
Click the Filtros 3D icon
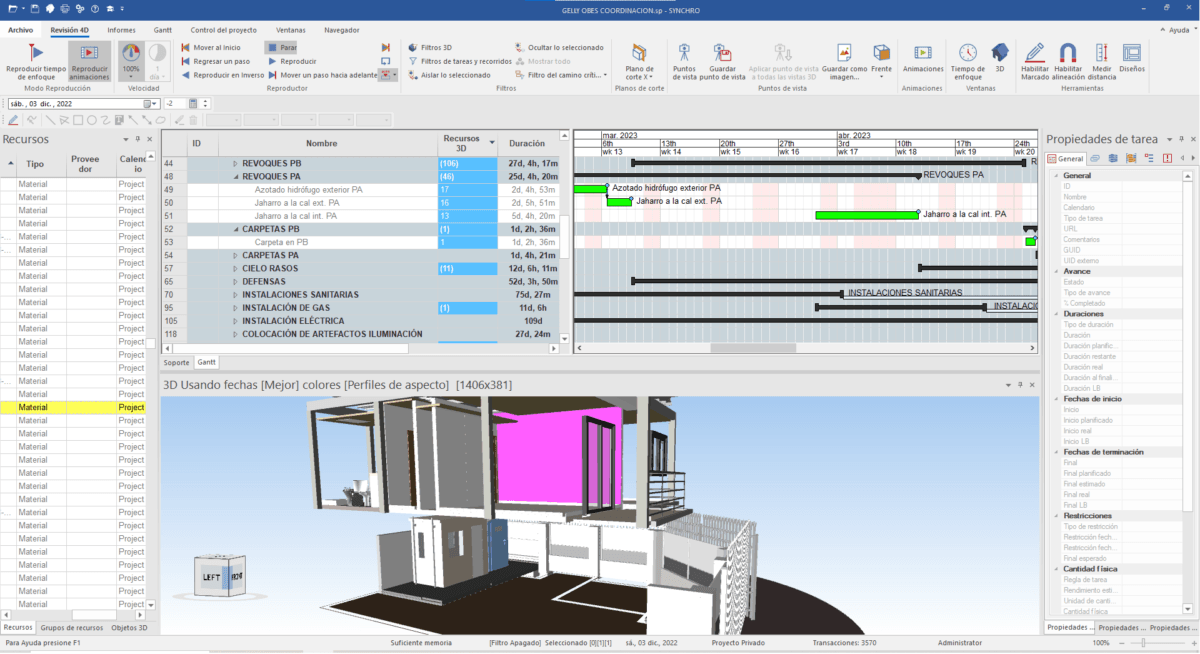413,47
